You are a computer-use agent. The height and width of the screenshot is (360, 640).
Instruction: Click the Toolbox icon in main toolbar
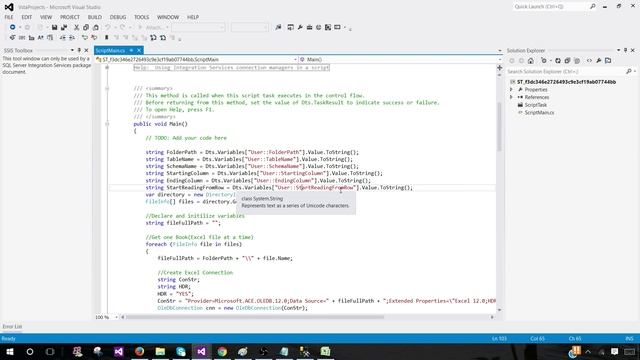click(x=309, y=27)
